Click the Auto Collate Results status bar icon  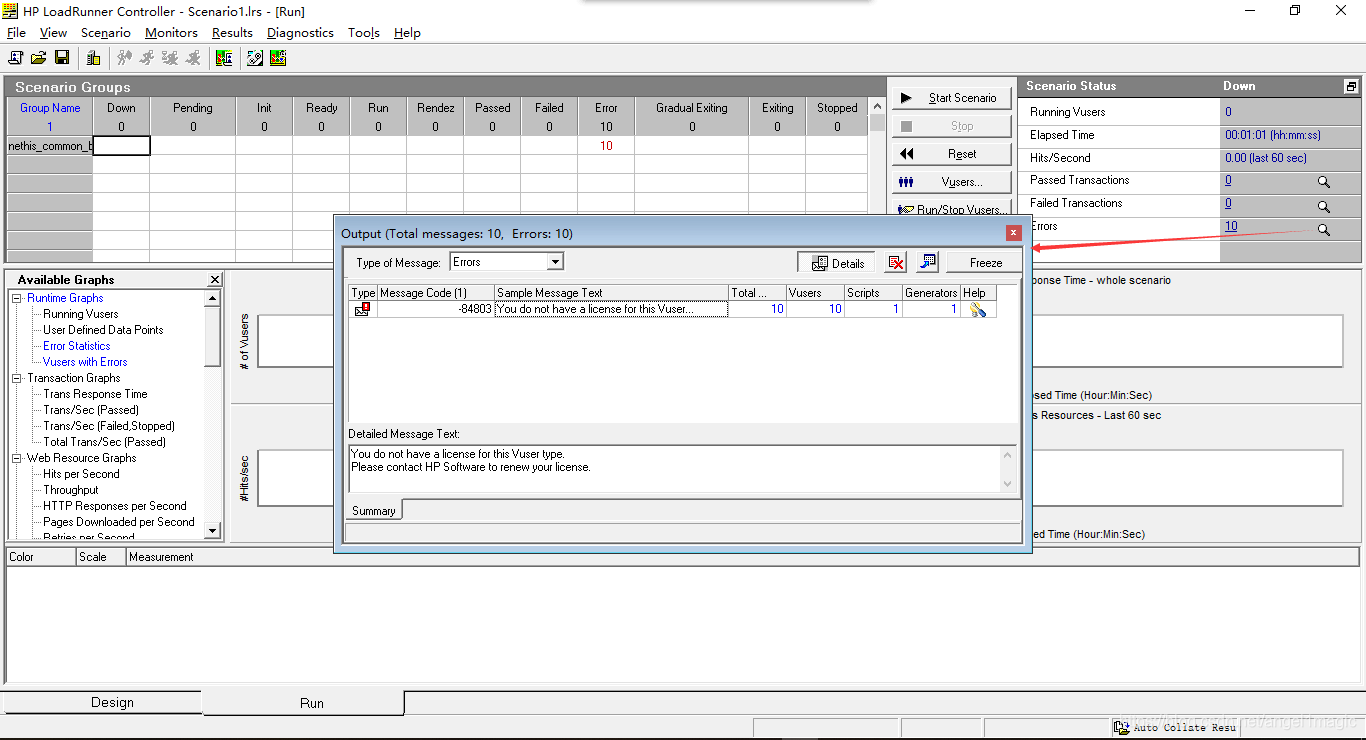[x=1122, y=728]
